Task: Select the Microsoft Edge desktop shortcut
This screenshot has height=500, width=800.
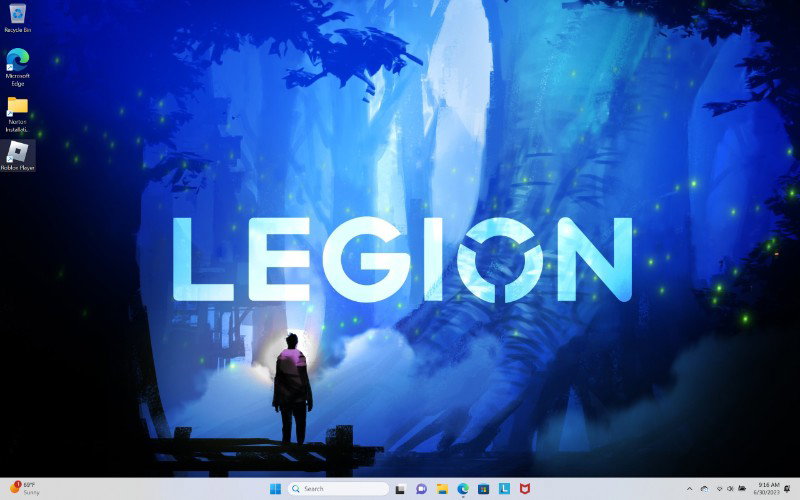Action: pyautogui.click(x=17, y=67)
